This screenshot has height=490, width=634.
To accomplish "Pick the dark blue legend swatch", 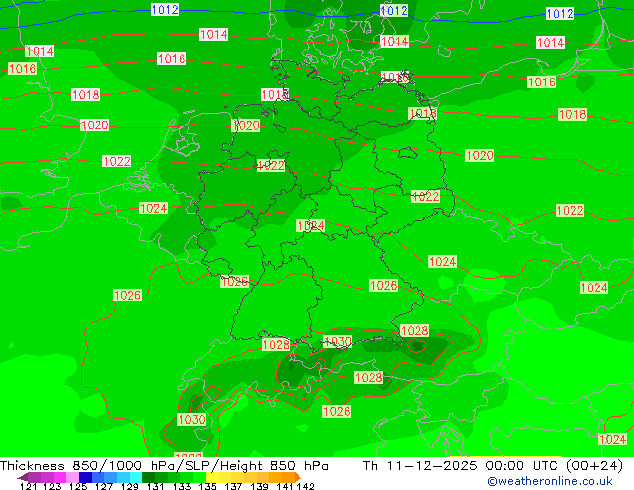I will [85, 477].
